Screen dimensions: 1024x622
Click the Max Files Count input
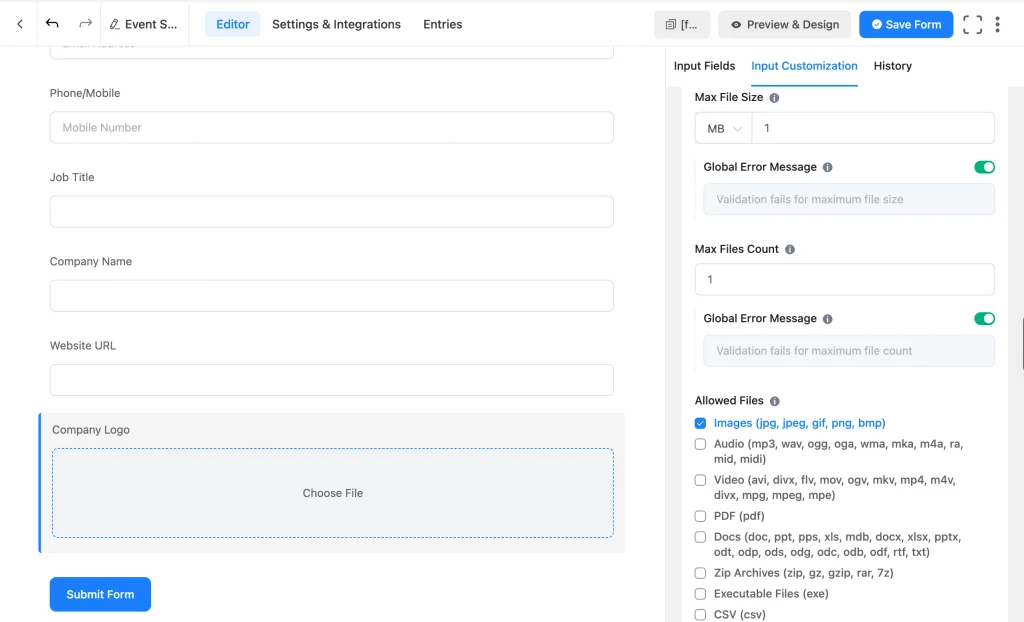(844, 280)
